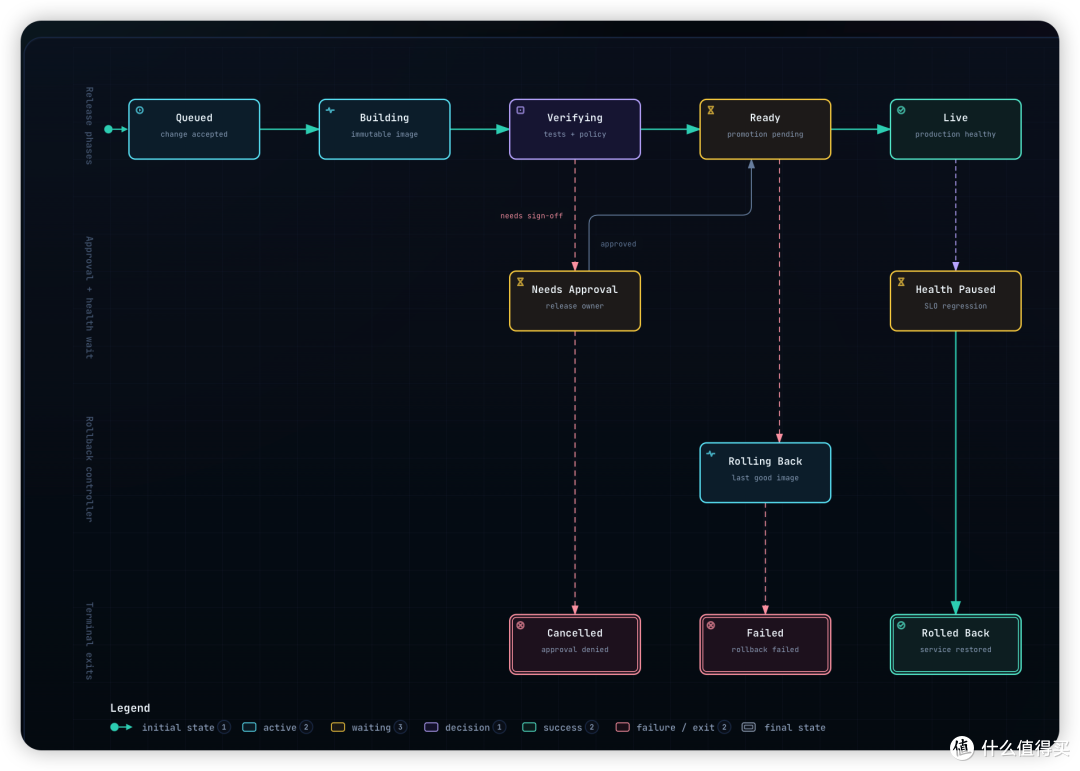The image size is (1080, 771).
Task: Select the "Health Paused" node title
Action: pos(955,289)
